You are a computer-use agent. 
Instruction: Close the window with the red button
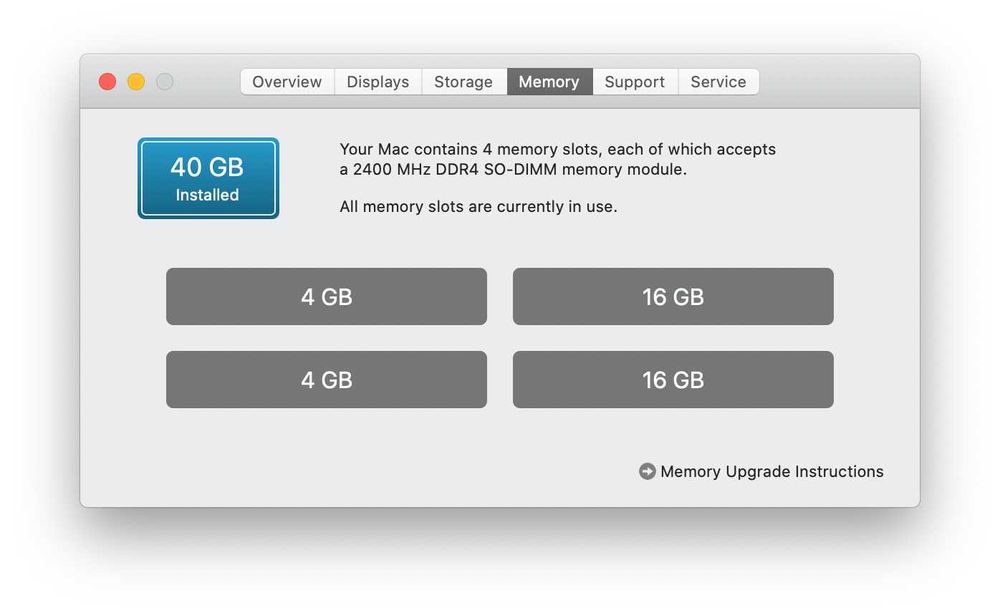107,82
